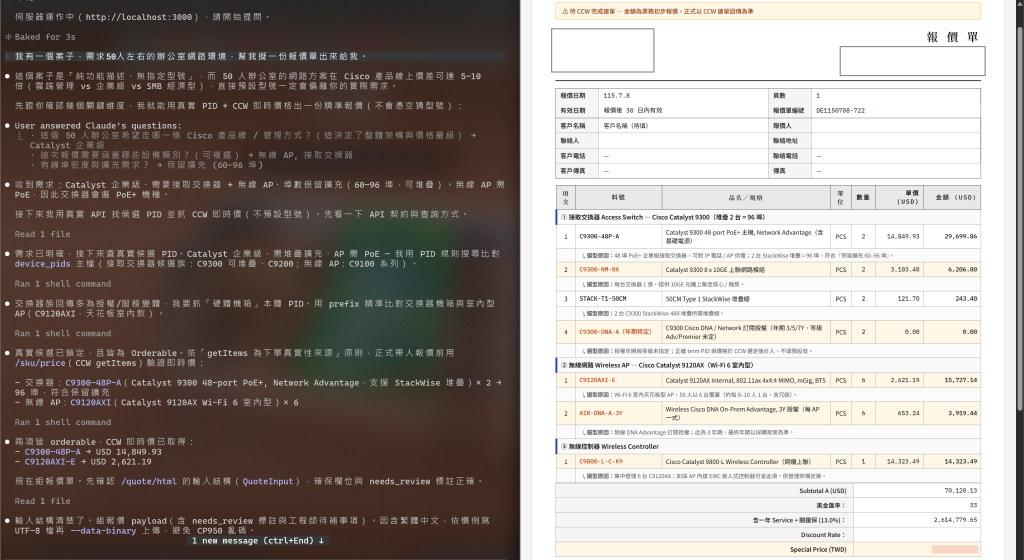Click part number C9300-NM-8X

coord(599,269)
